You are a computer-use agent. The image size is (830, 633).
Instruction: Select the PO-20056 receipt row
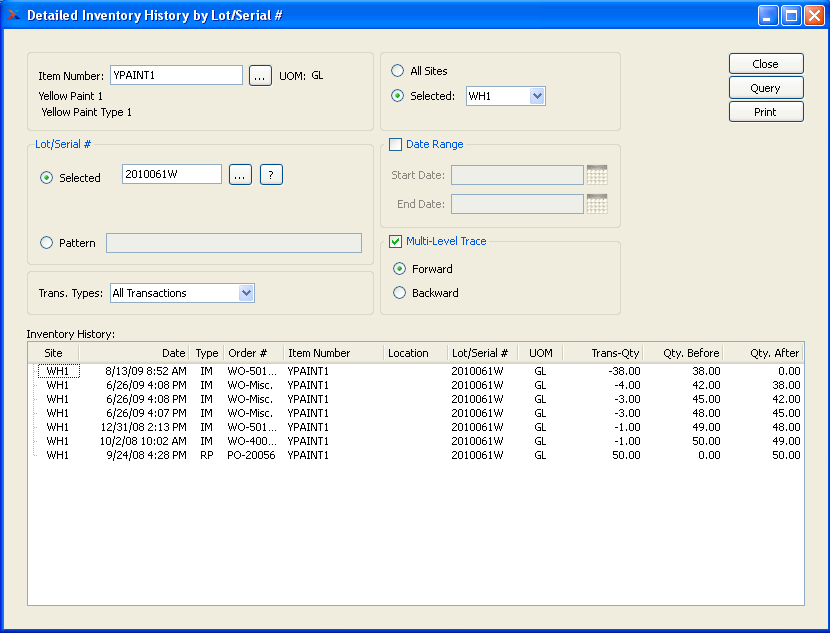[416, 455]
